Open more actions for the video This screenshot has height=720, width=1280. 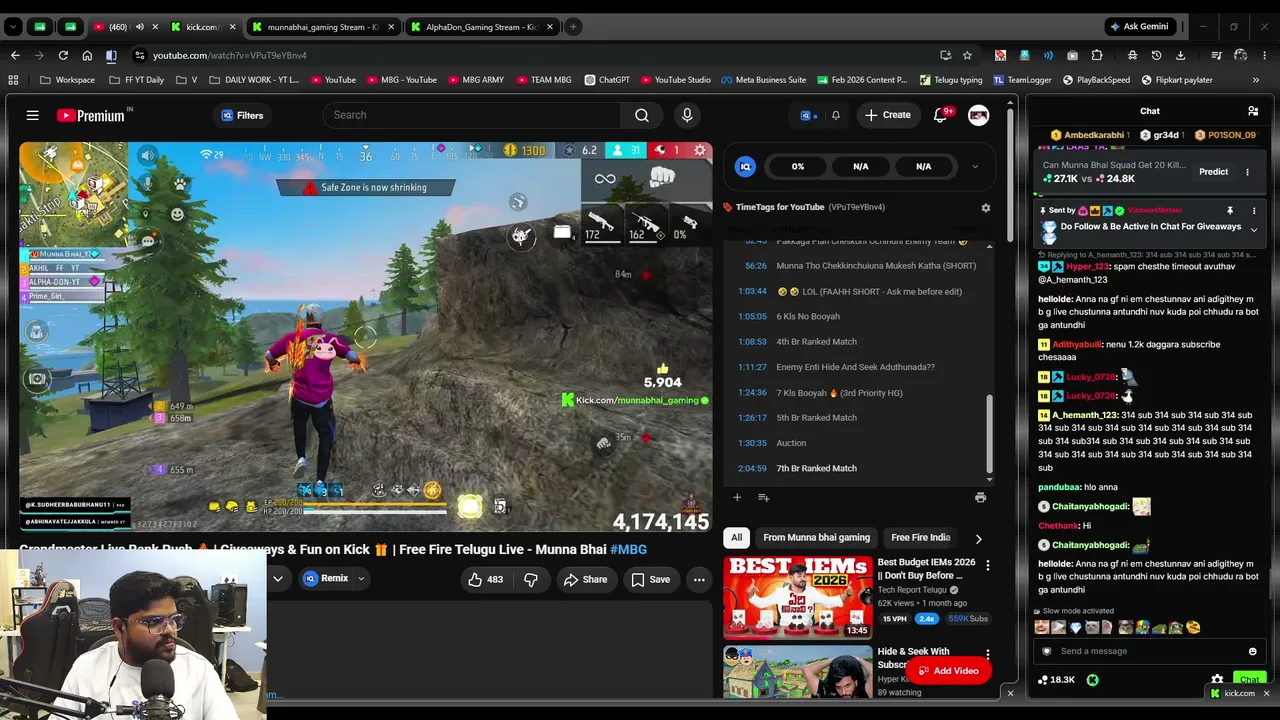pos(699,579)
